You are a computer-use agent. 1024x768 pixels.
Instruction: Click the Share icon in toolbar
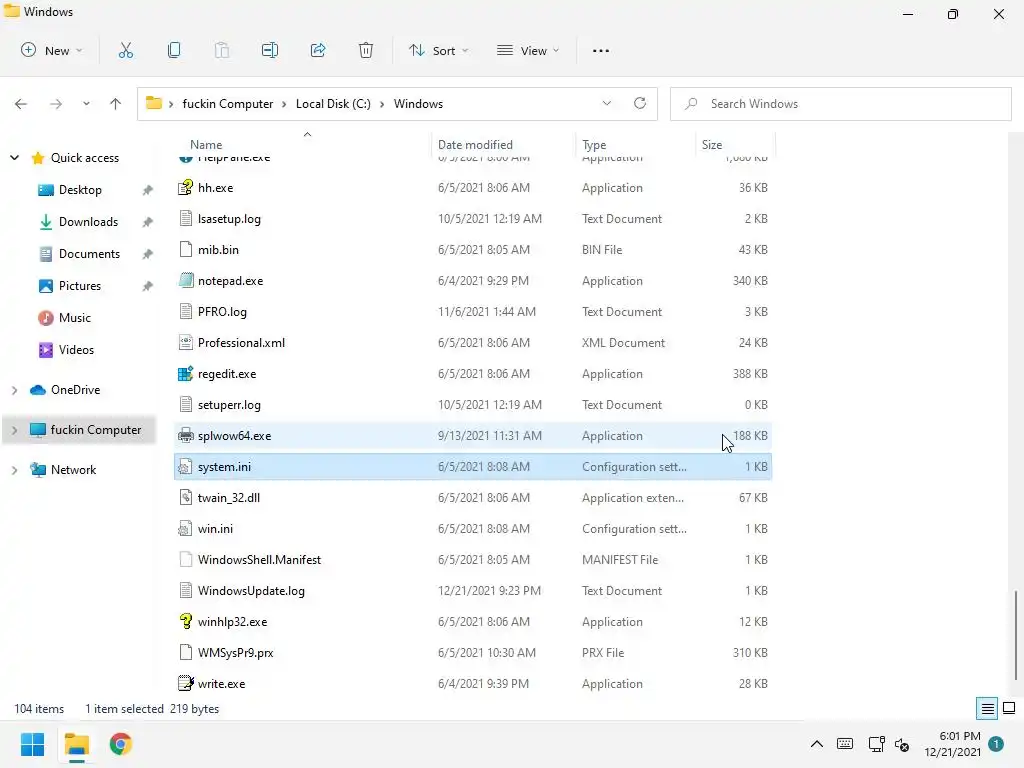(318, 50)
